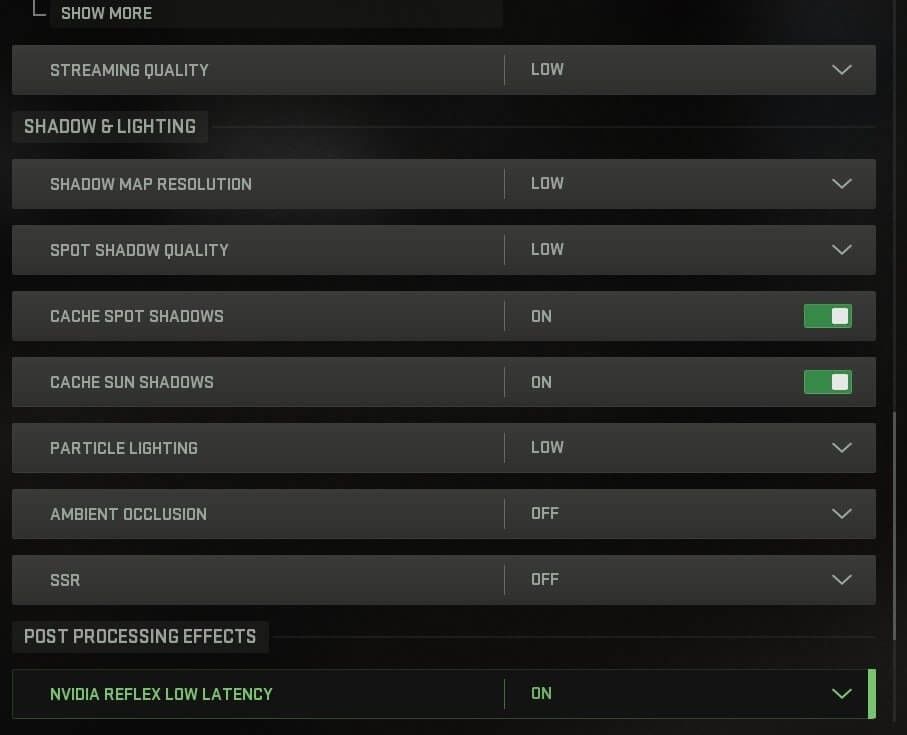The width and height of the screenshot is (907, 735).
Task: Click Show More expander
Action: (x=106, y=14)
